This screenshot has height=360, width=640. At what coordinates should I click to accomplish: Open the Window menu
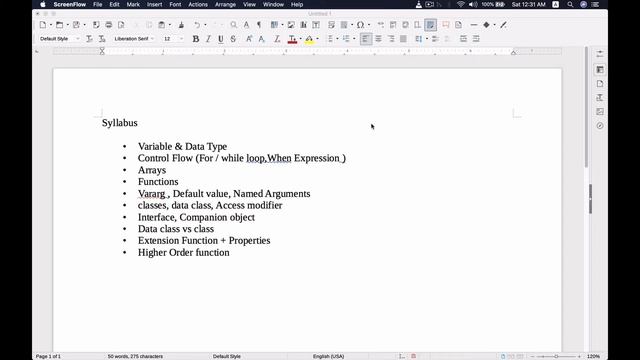[x=273, y=4]
